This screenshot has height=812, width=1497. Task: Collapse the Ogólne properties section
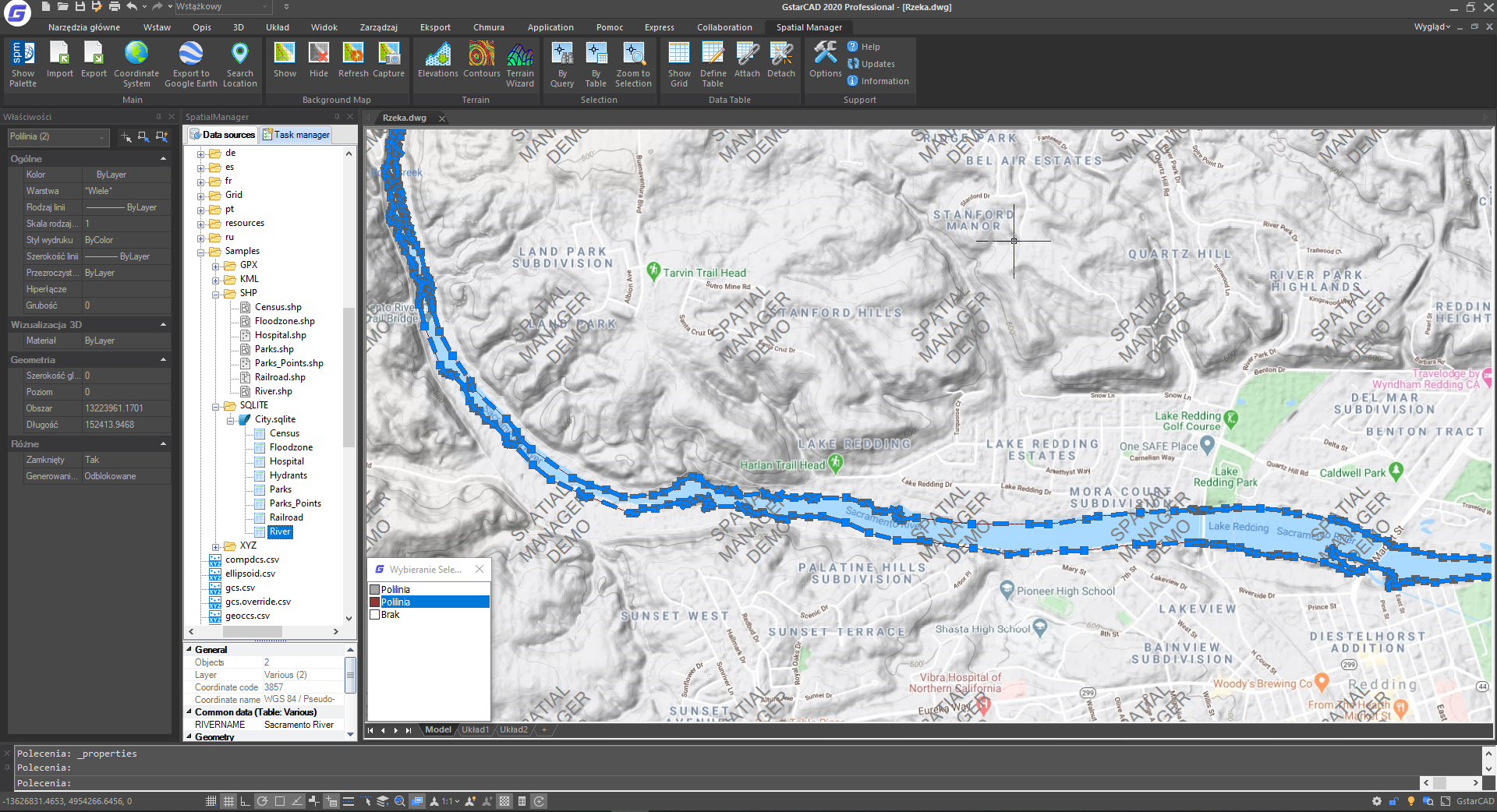(x=164, y=159)
